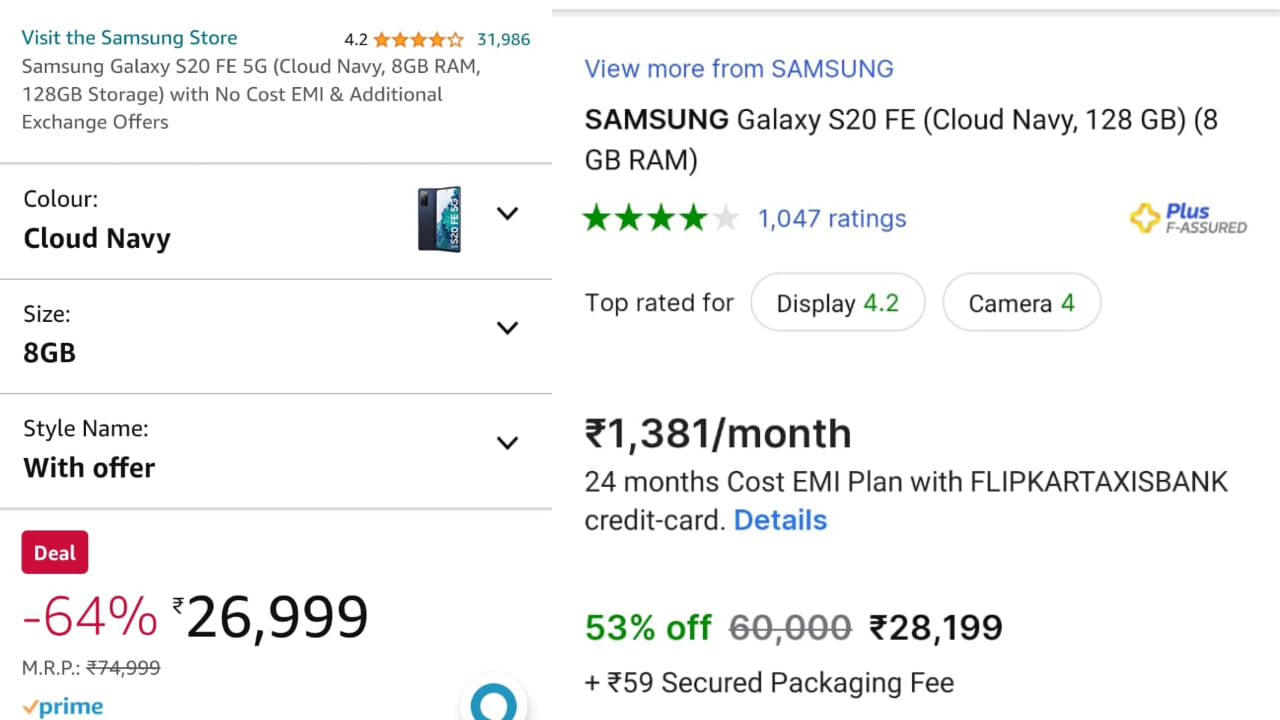
Task: Click the Flipkart green star rating
Action: (x=661, y=218)
